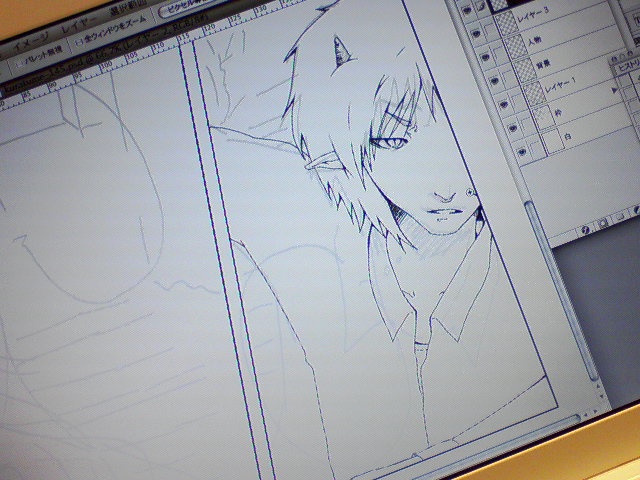Viewport: 640px width, 480px height.
Task: Click the レイヤー 1 layer thumbnail
Action: point(533,93)
